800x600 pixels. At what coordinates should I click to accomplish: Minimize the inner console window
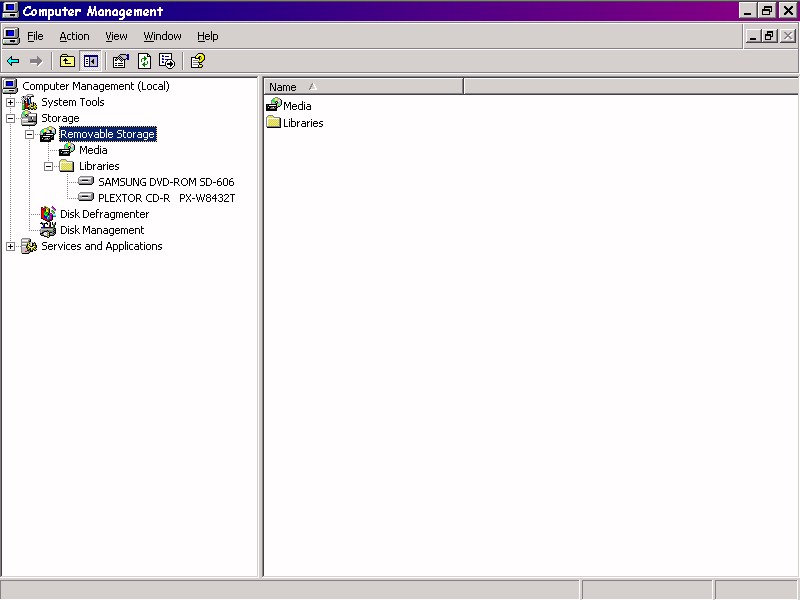[753, 36]
